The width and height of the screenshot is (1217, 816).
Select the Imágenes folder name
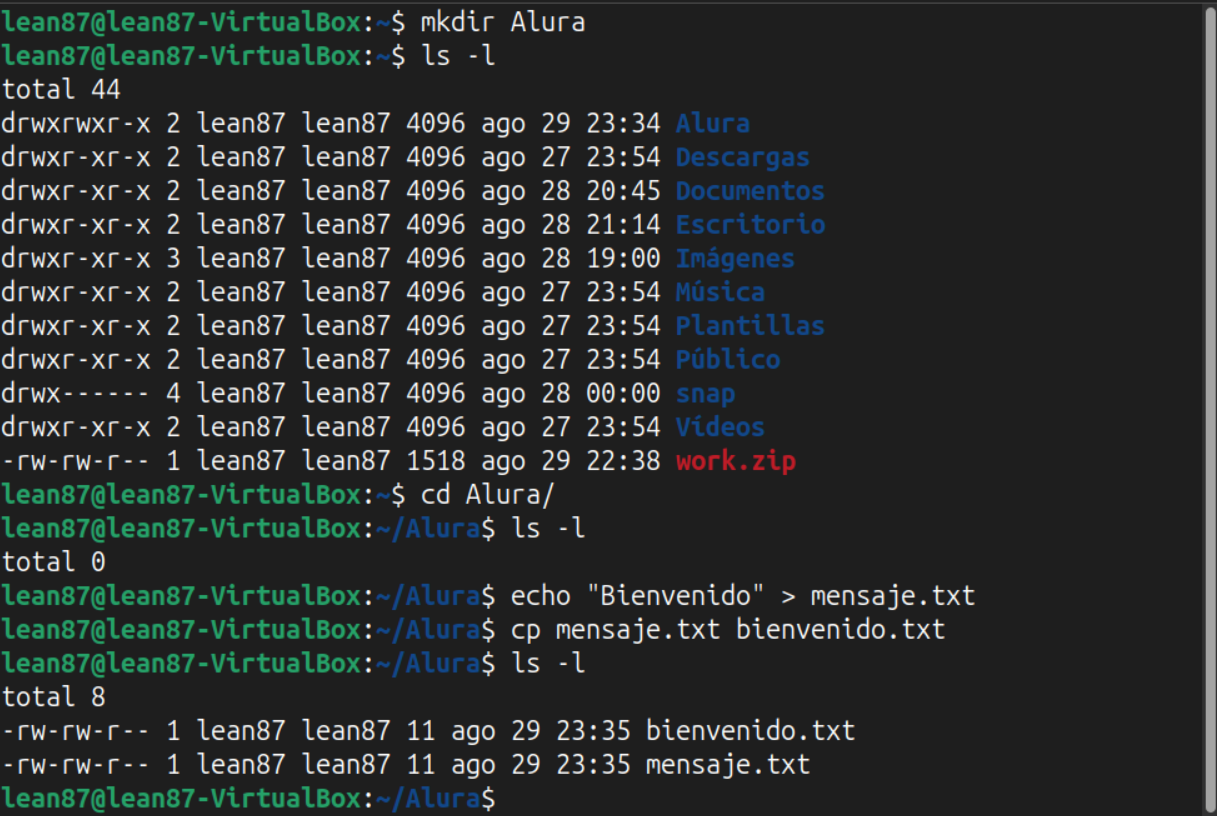click(x=735, y=259)
